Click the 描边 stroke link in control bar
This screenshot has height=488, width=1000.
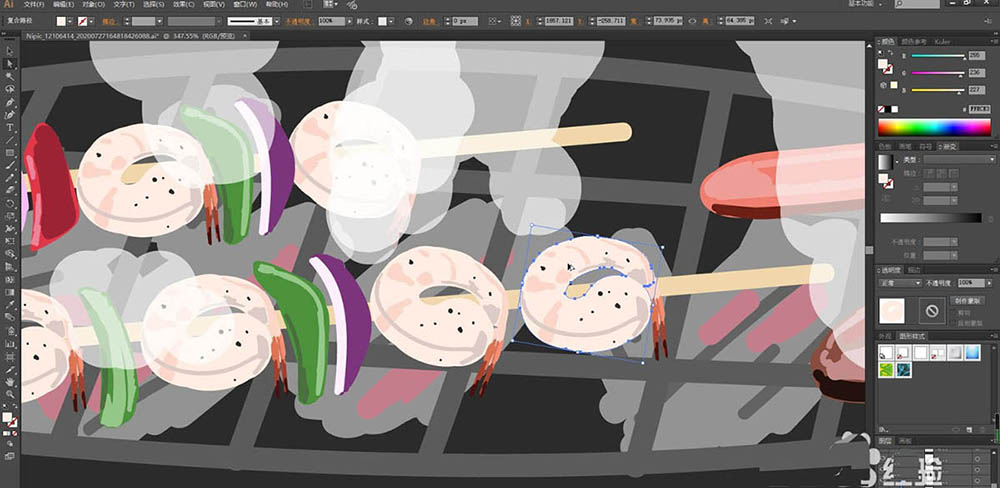(110, 21)
